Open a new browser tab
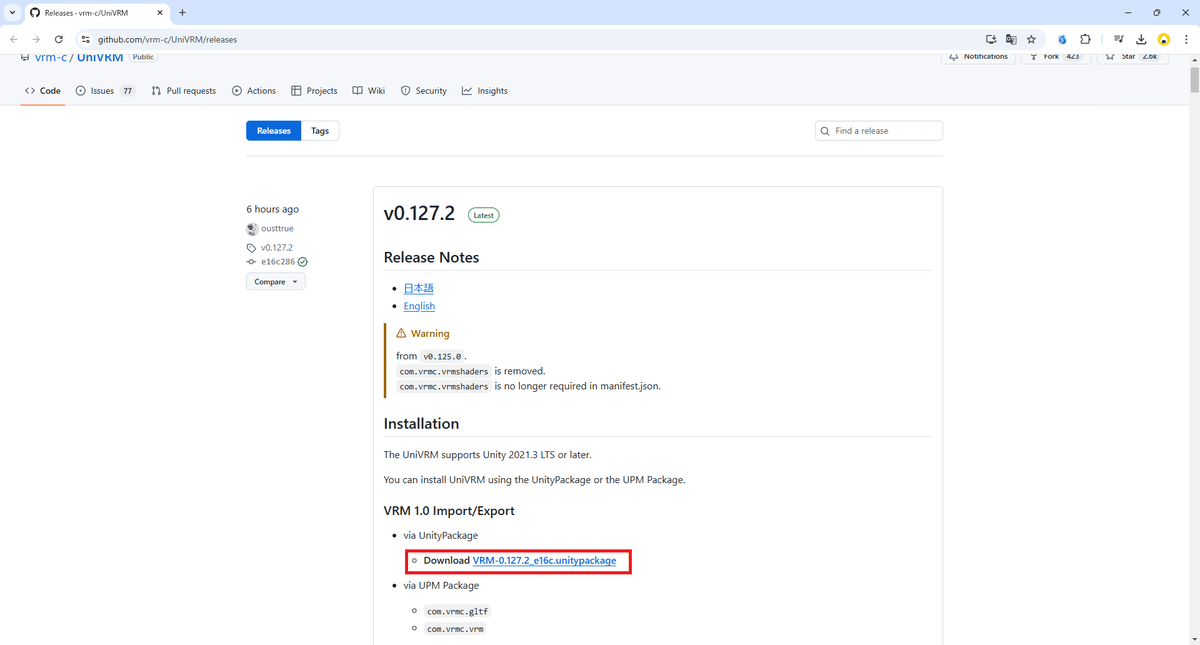This screenshot has height=645, width=1200. (x=182, y=13)
